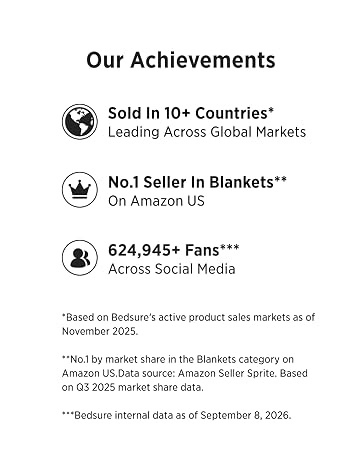Click the Bedsure internal data footnote
This screenshot has height=453, width=362.
pos(177,415)
